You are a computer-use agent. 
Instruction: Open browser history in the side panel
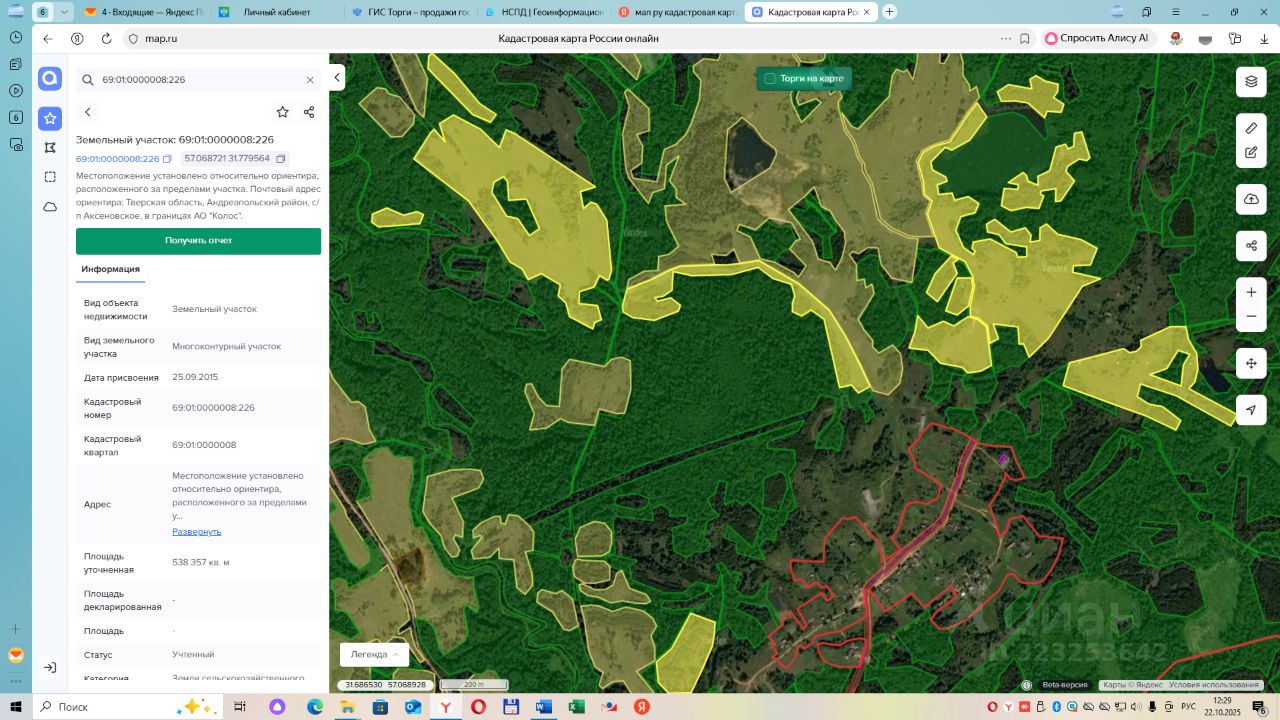[x=16, y=37]
